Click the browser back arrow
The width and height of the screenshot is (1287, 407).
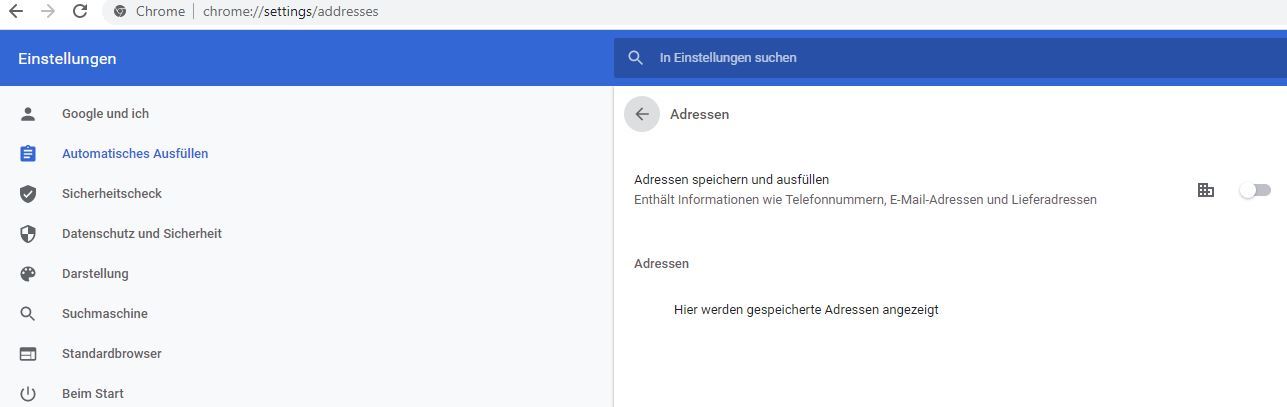point(16,11)
